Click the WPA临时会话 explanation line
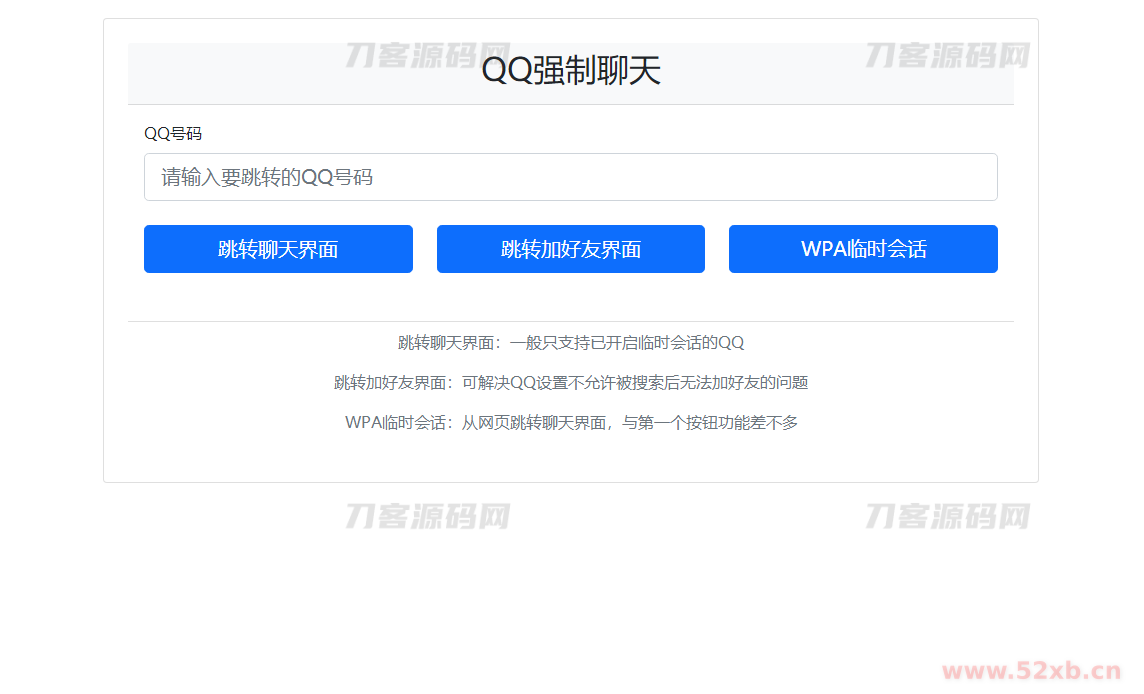This screenshot has height=694, width=1144. 571,422
